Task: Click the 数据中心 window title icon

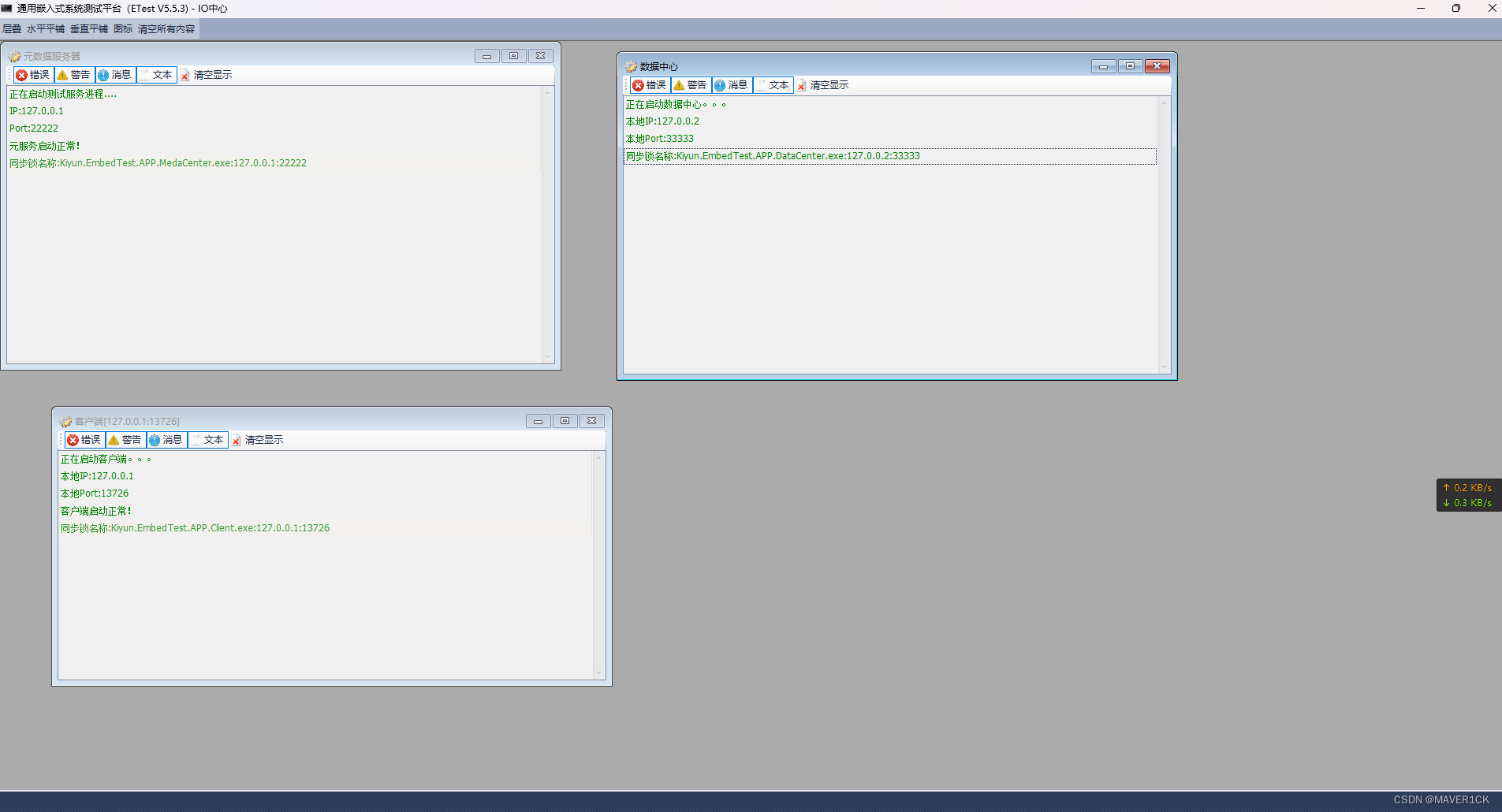Action: click(x=632, y=67)
